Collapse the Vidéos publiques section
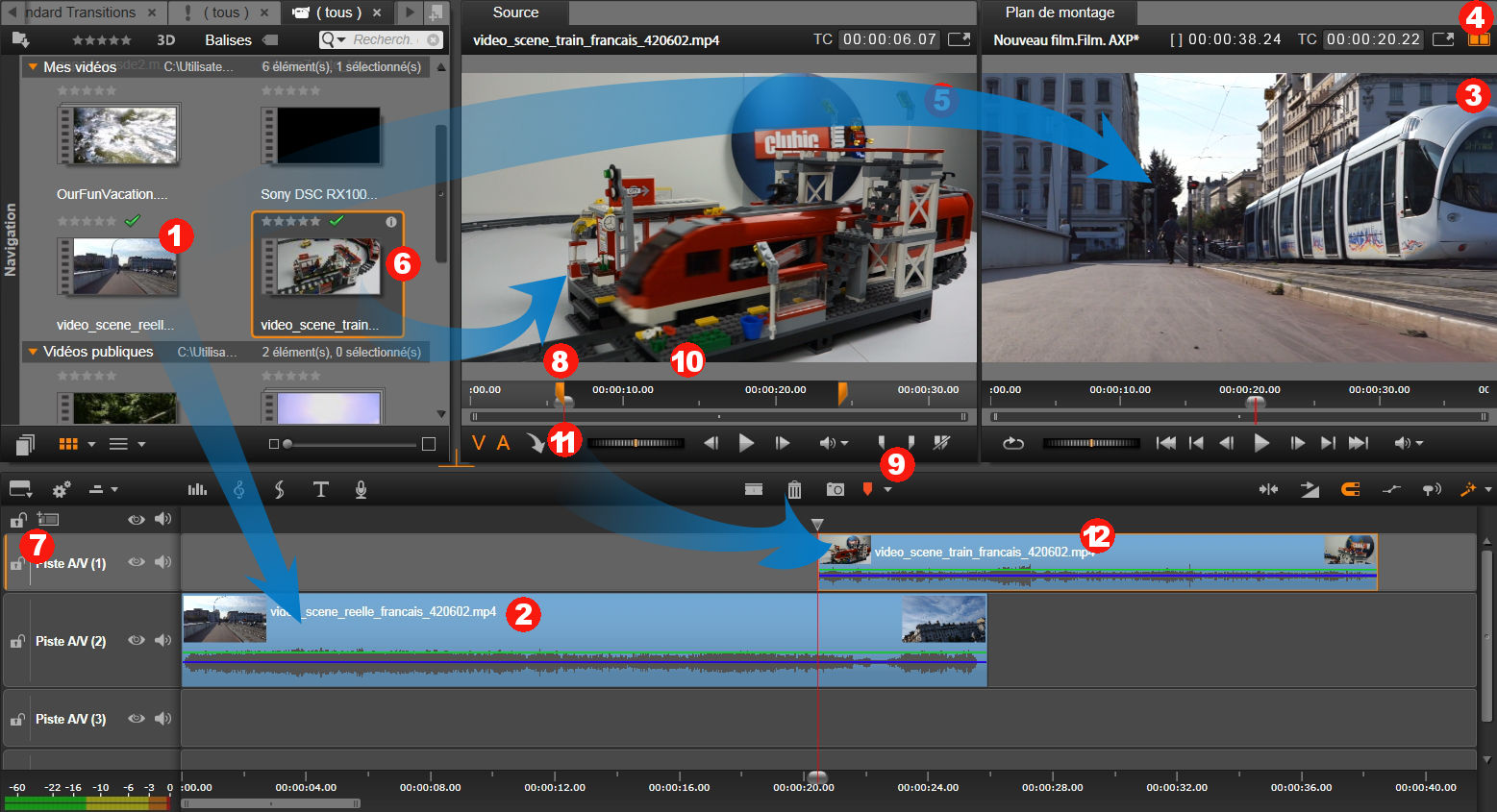Viewport: 1497px width, 812px height. tap(33, 352)
